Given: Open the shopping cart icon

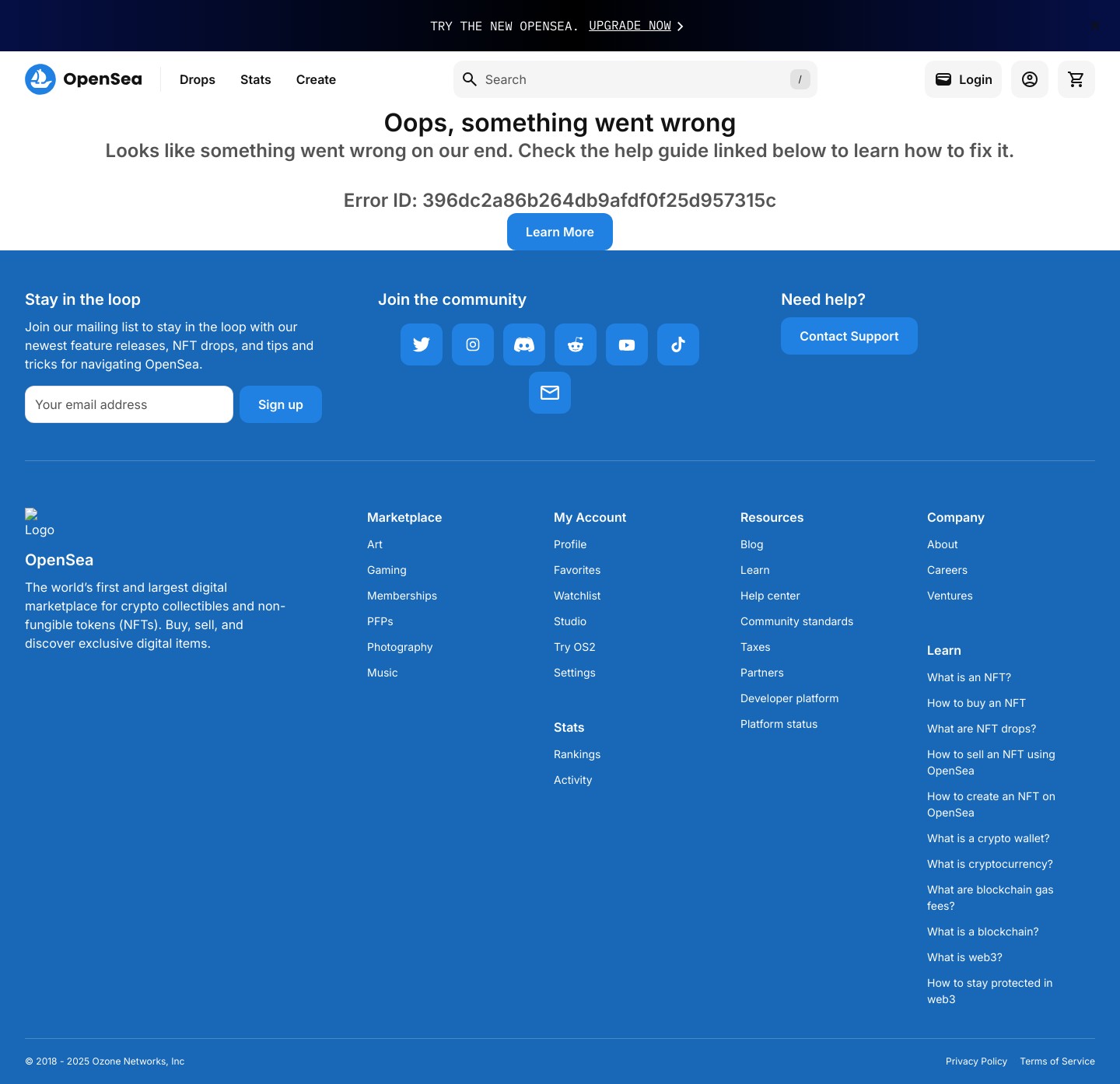Looking at the screenshot, I should 1076,79.
